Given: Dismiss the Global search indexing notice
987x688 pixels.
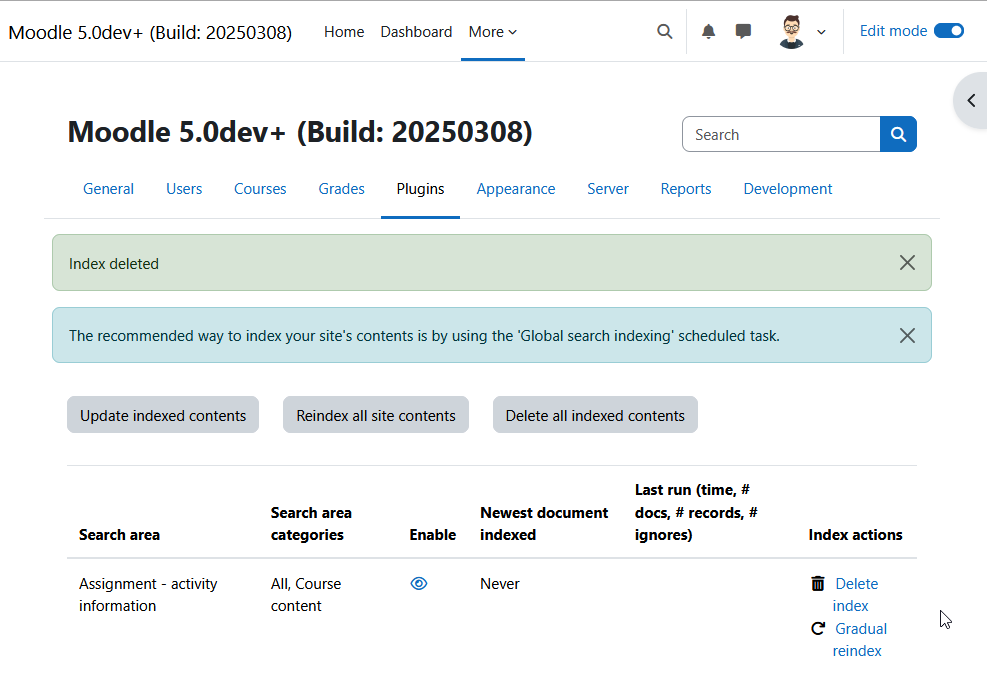Looking at the screenshot, I should [907, 336].
